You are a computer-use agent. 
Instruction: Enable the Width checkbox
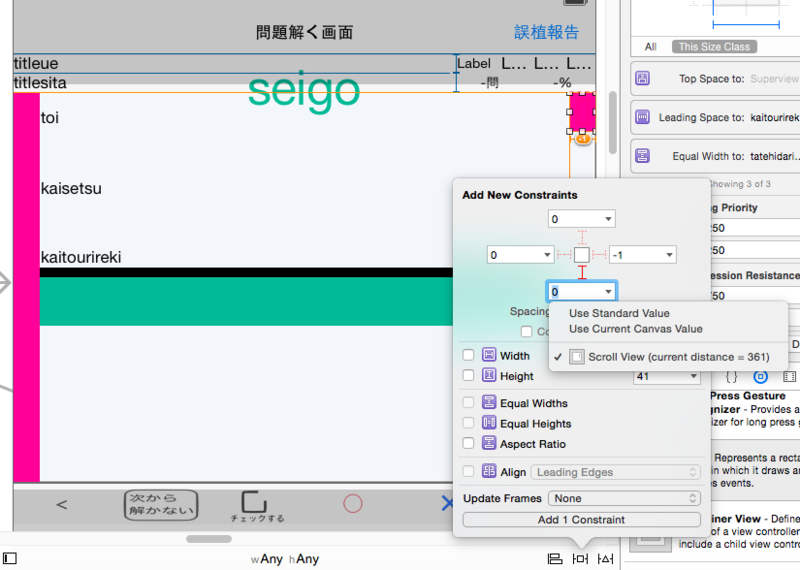[x=468, y=355]
